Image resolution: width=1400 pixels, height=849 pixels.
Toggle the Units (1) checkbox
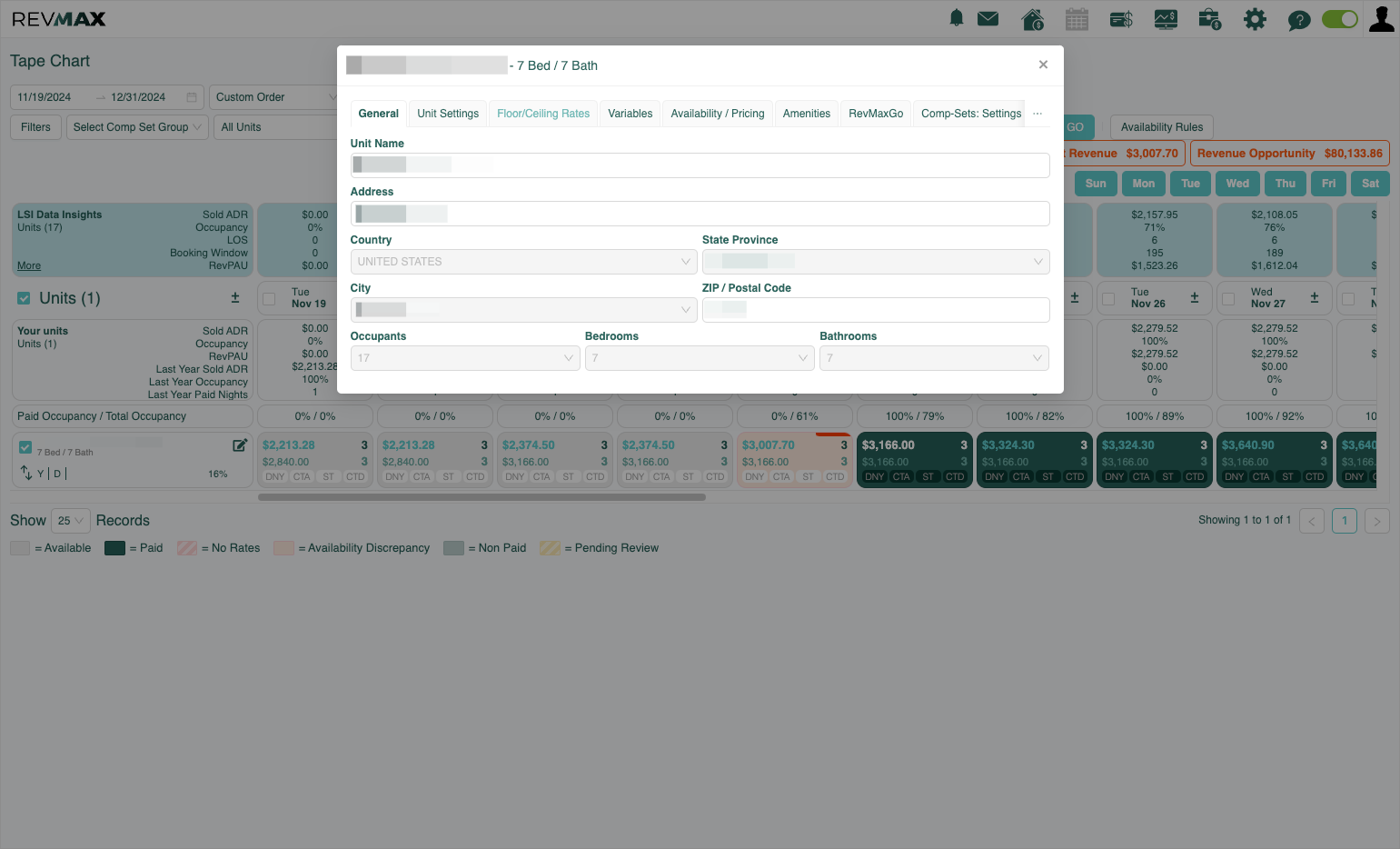(x=24, y=298)
